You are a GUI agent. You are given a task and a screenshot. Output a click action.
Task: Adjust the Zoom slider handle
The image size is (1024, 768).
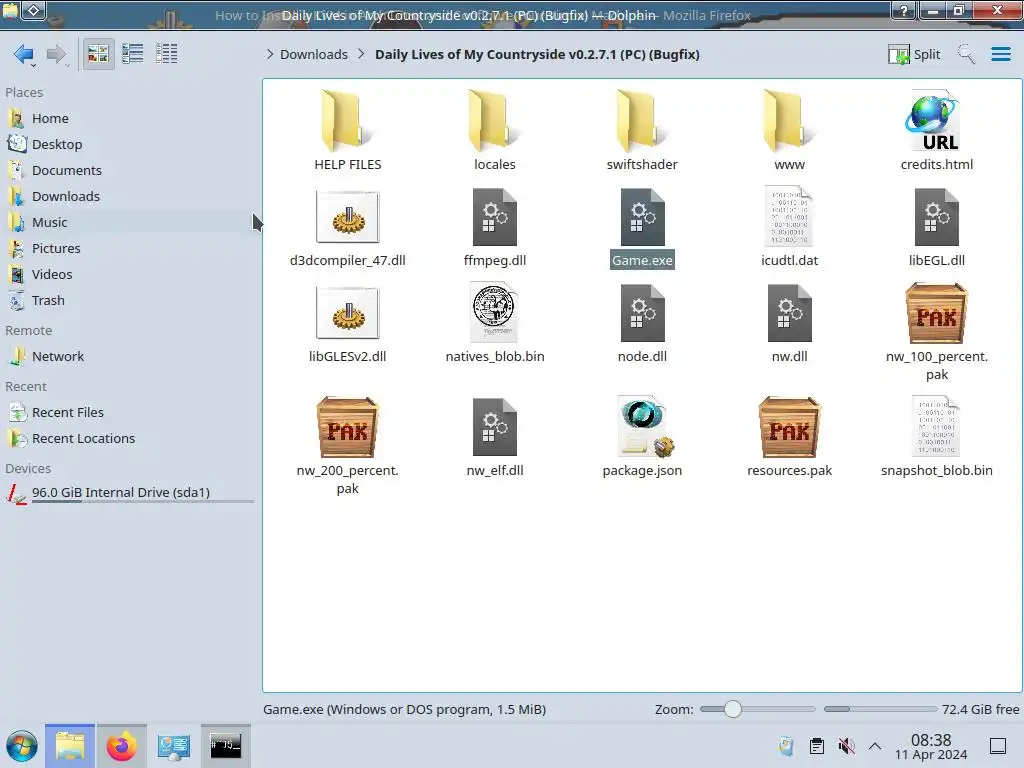(x=733, y=709)
